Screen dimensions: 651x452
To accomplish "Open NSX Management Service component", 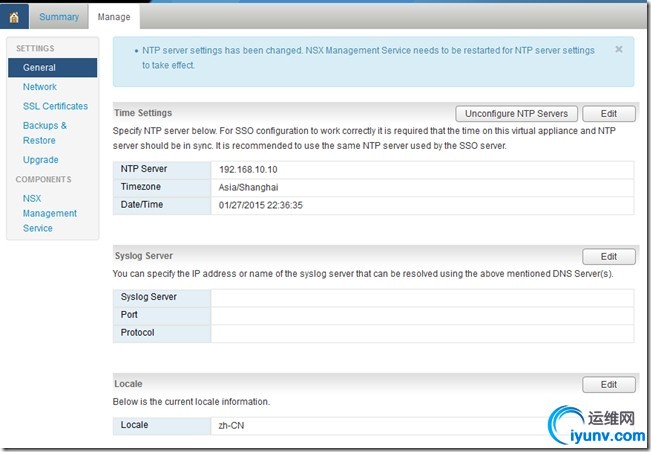I will [x=50, y=213].
